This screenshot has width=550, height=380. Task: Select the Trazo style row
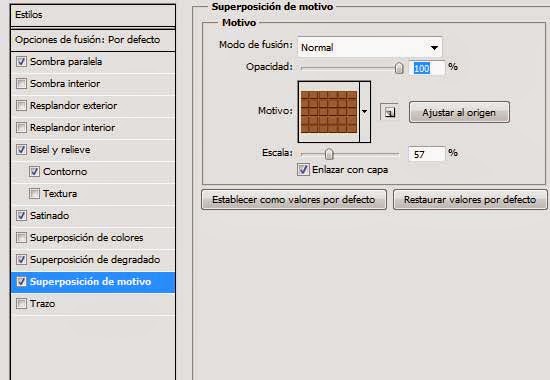coord(93,304)
